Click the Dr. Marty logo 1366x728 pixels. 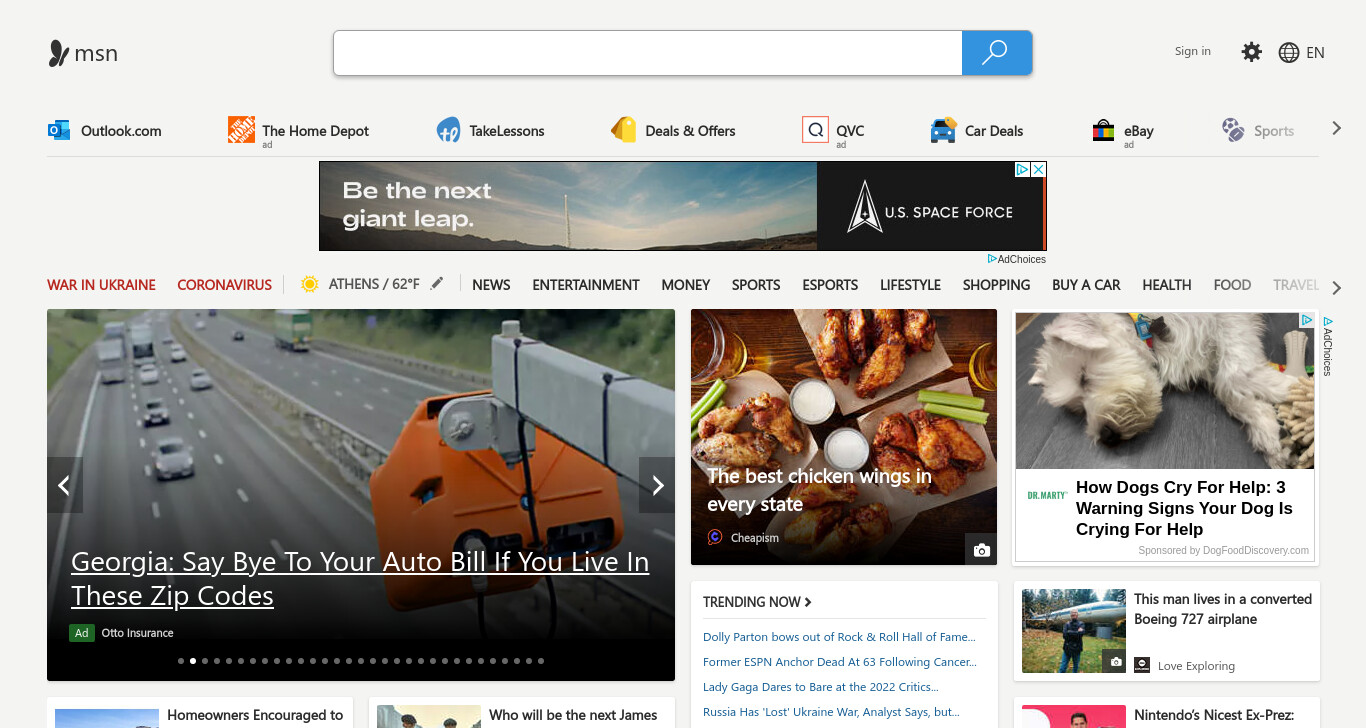(1047, 495)
